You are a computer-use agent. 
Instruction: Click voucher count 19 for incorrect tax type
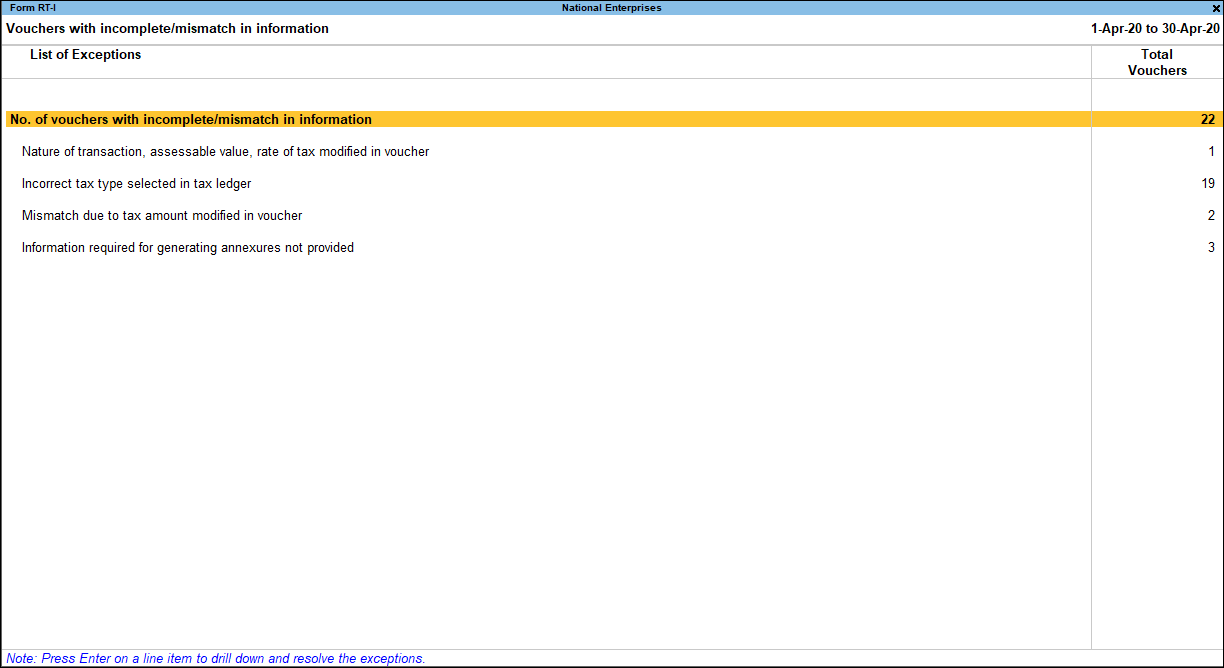[1208, 184]
